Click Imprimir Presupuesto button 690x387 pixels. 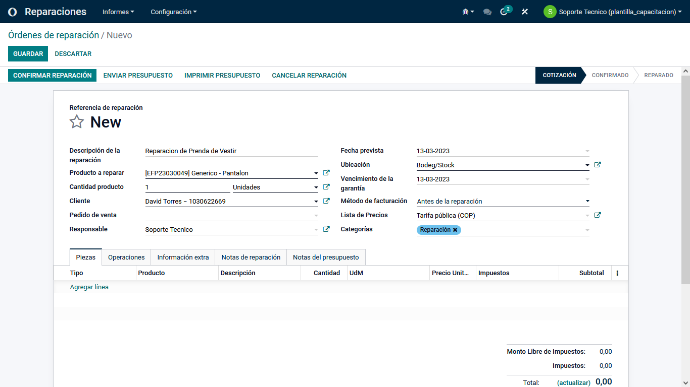(222, 75)
